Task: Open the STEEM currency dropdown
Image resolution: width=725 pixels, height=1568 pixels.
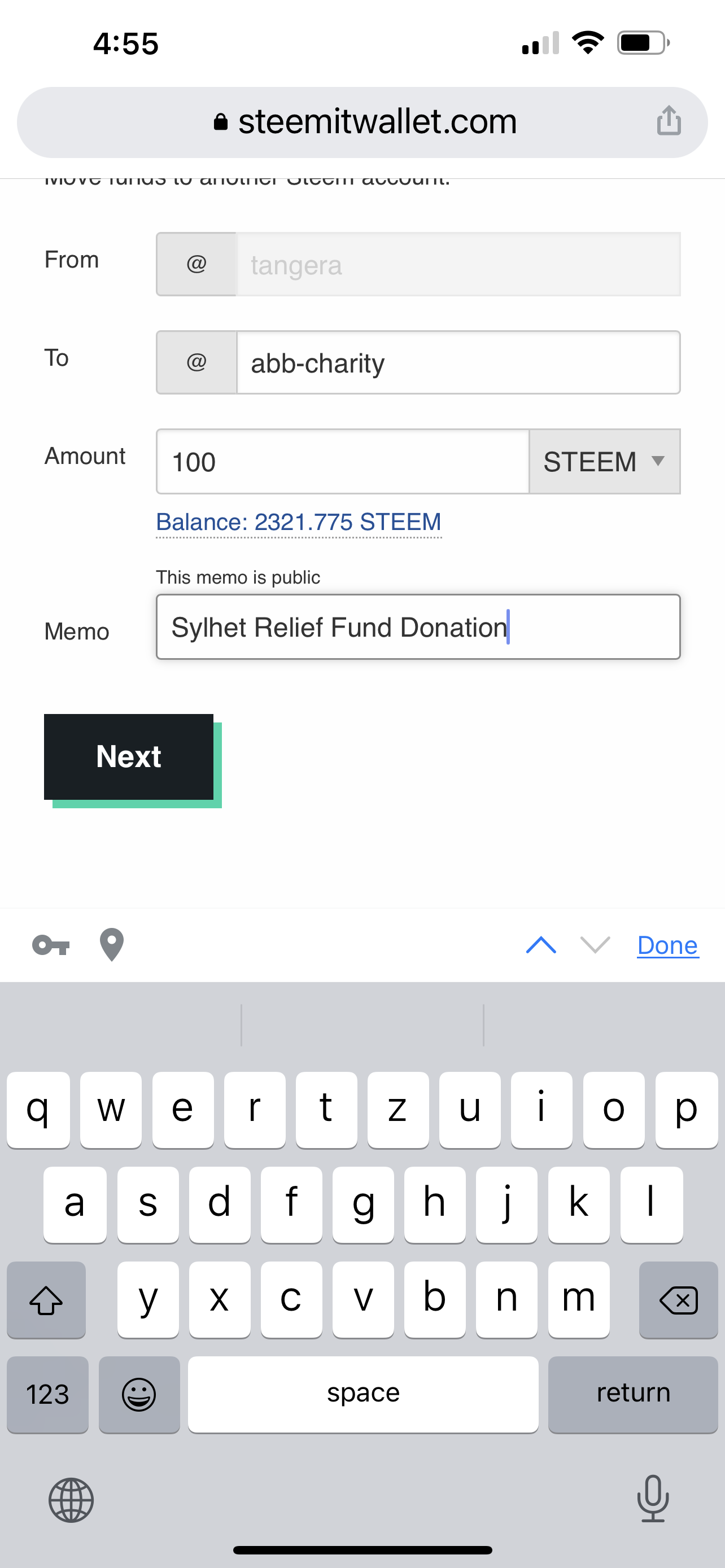Action: click(604, 461)
